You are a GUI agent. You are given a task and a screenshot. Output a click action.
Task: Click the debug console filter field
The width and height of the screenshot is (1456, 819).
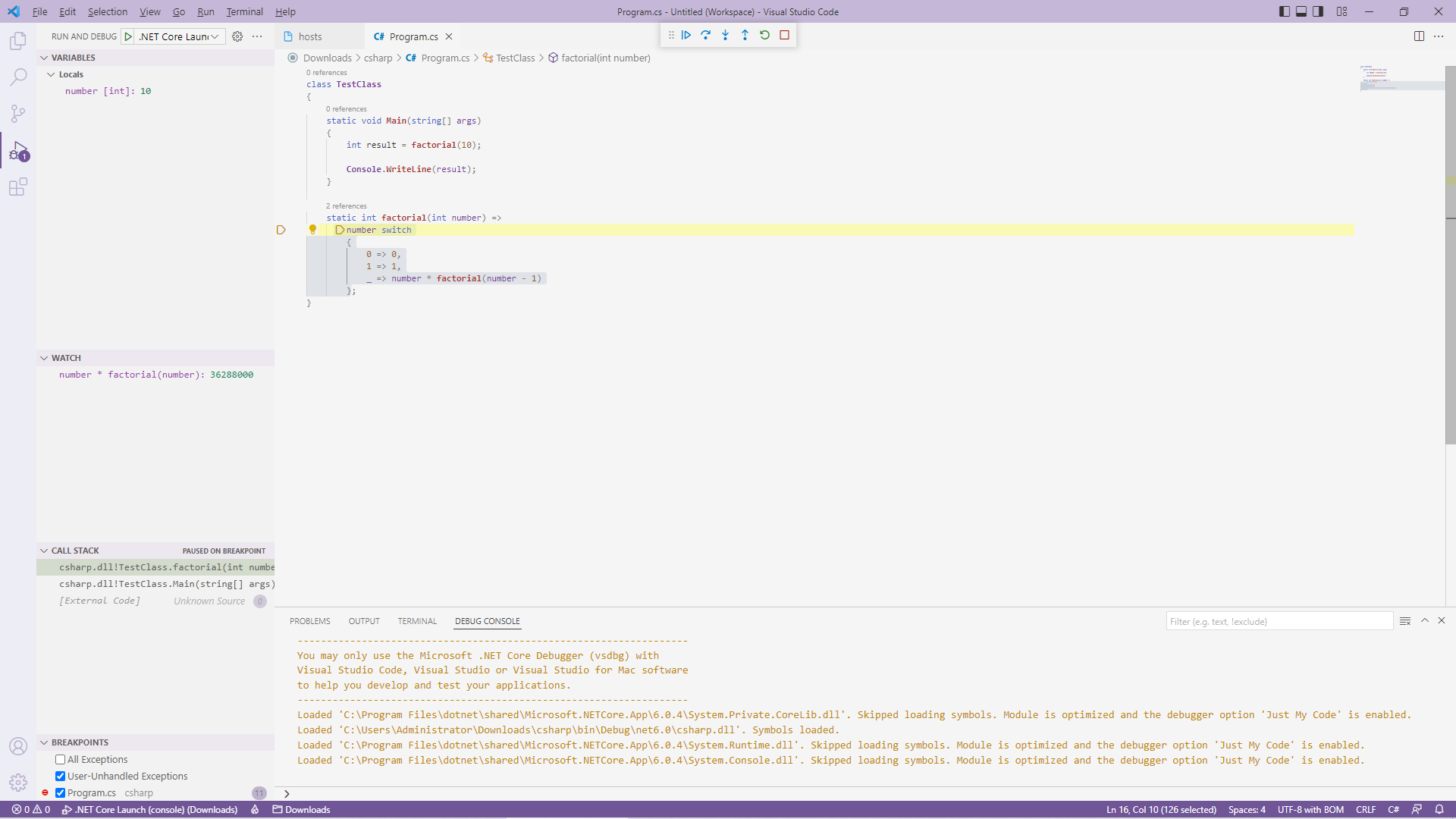(x=1279, y=622)
